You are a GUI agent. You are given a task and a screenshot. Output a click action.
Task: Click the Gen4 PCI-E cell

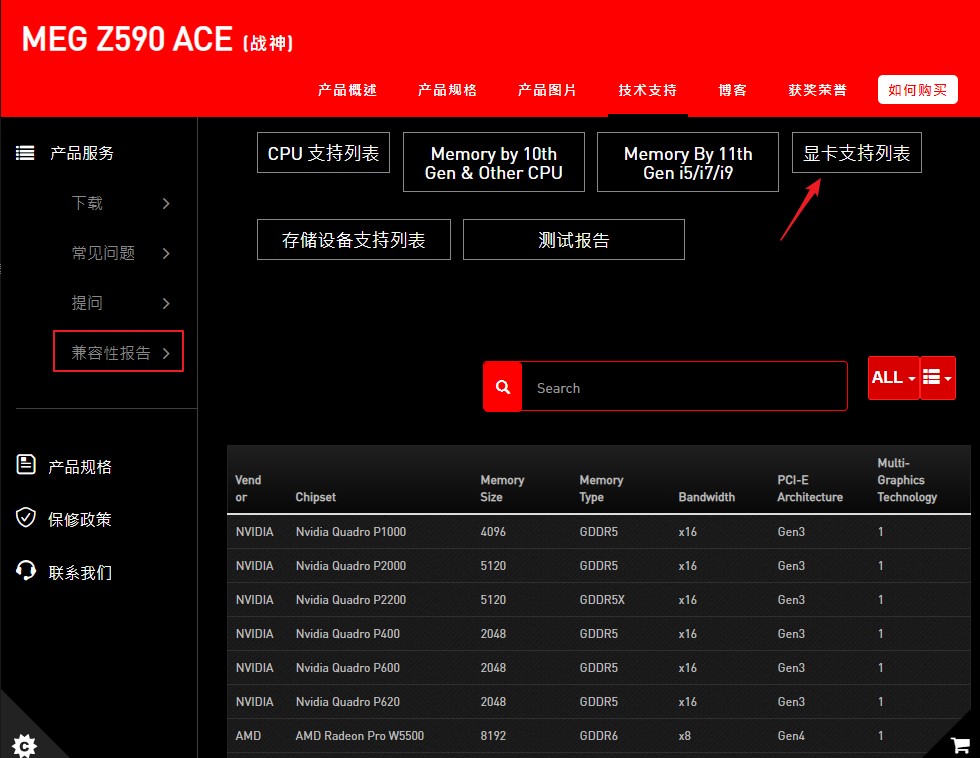[x=791, y=736]
